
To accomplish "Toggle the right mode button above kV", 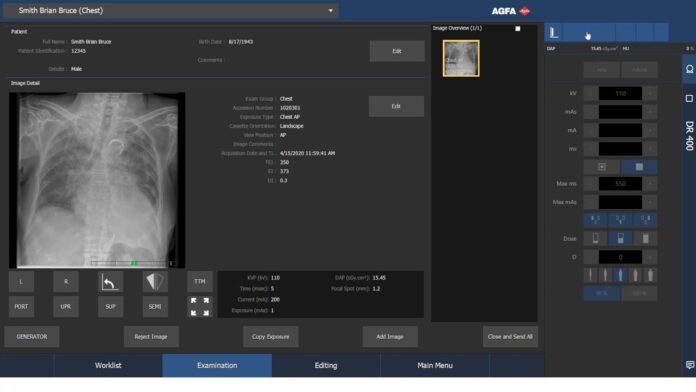I will [x=640, y=70].
